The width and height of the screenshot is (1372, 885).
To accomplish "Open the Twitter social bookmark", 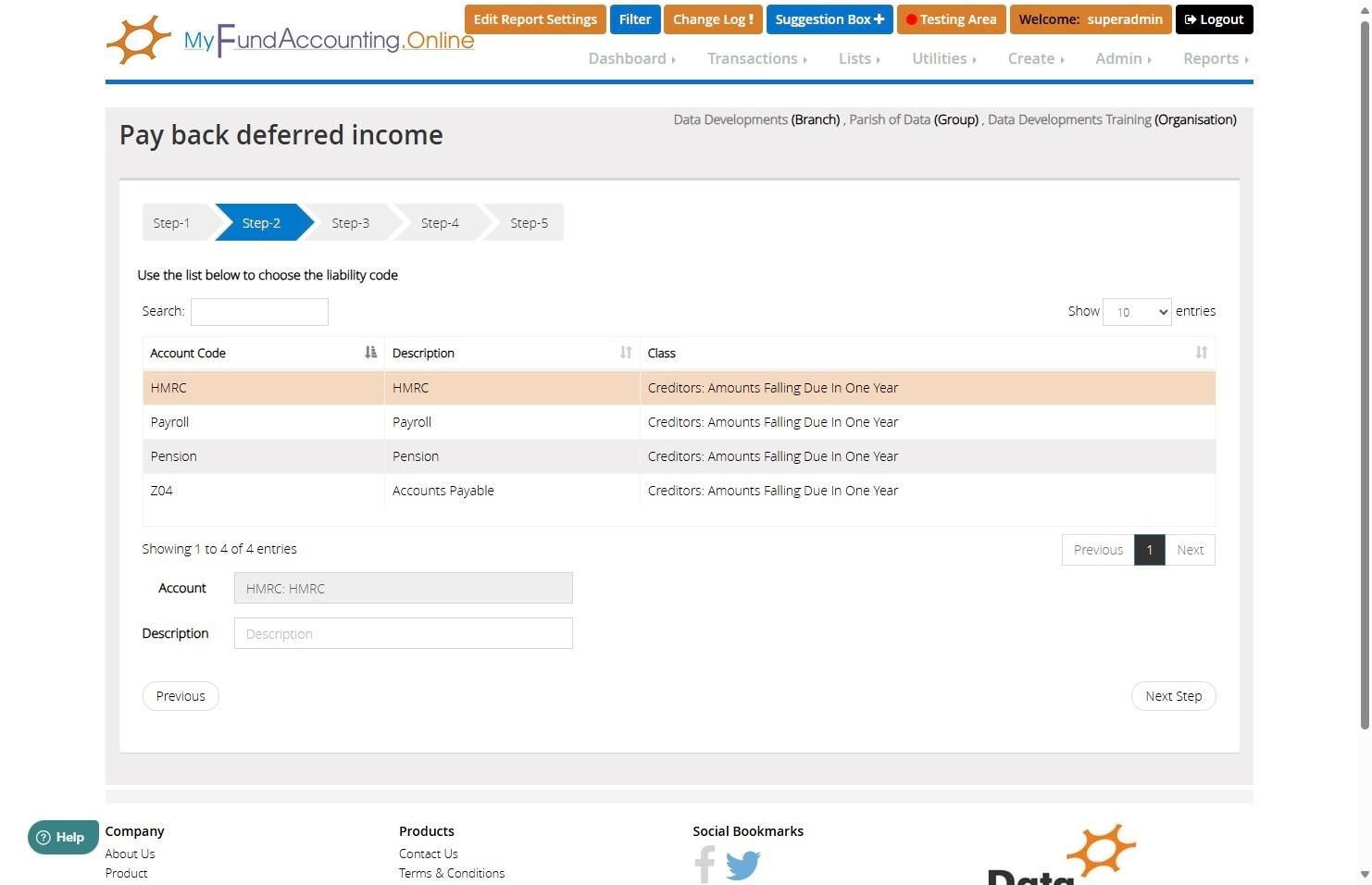I will (x=742, y=866).
